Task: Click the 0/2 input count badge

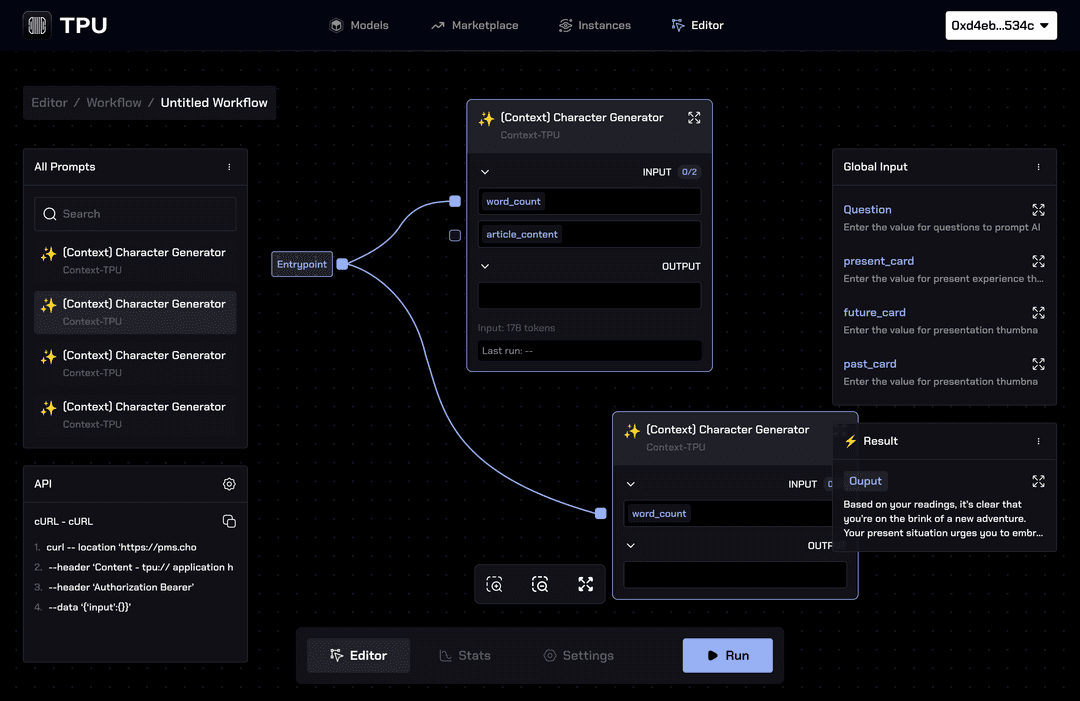Action: 689,172
